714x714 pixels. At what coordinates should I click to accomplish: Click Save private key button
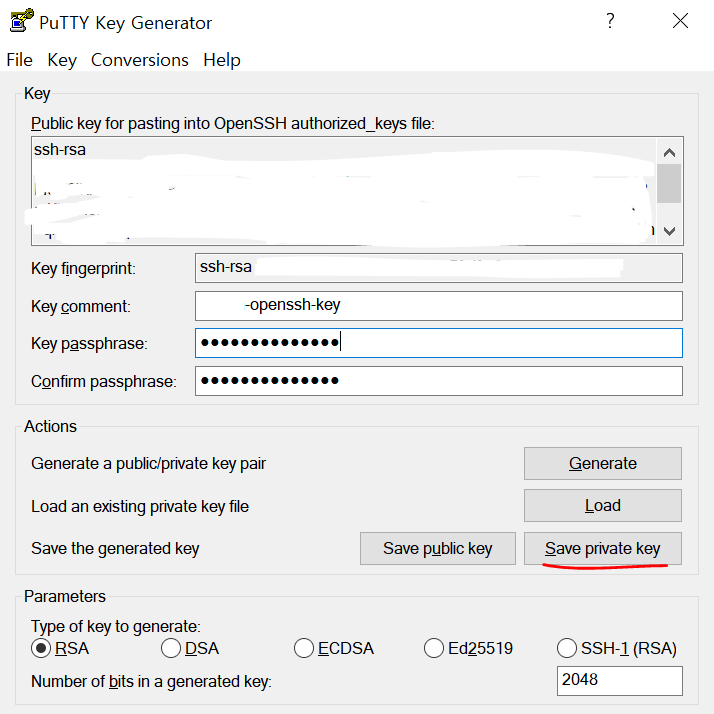(602, 548)
